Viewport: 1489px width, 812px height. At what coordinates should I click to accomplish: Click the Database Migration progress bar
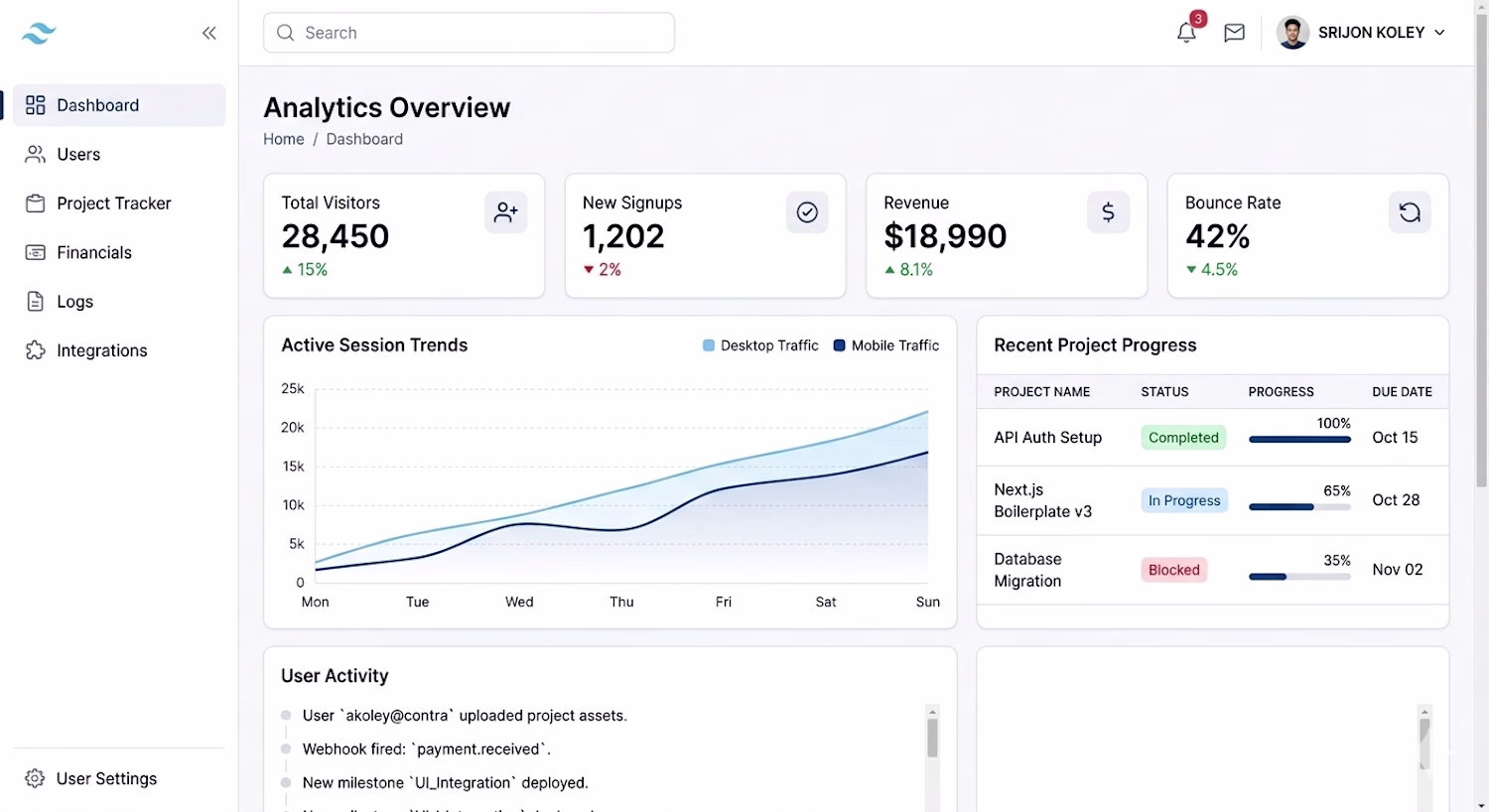click(1299, 577)
